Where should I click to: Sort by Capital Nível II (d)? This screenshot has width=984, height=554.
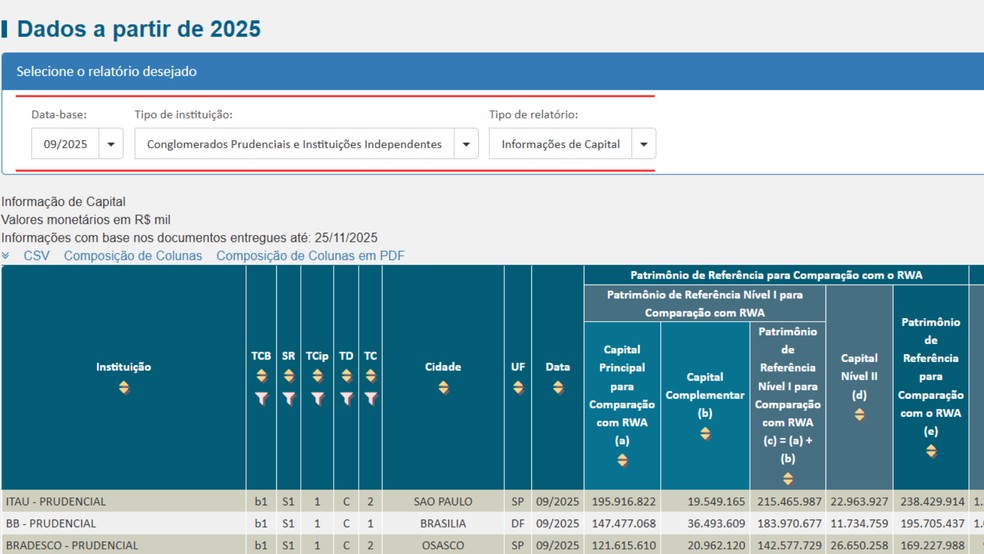859,414
